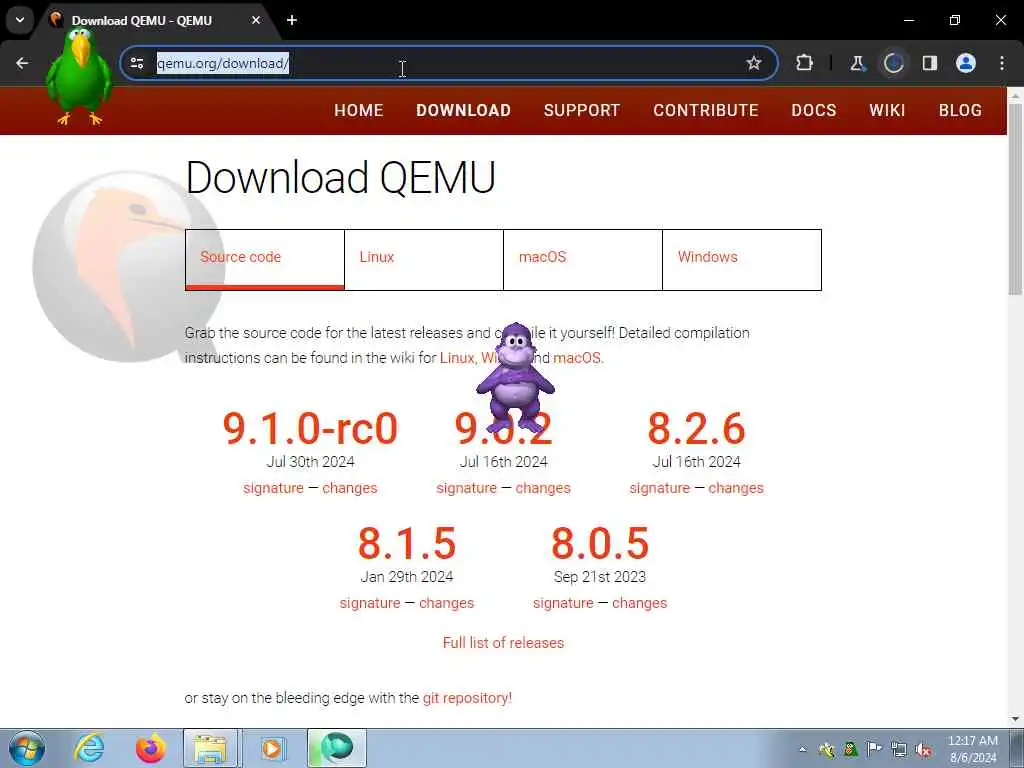The height and width of the screenshot is (768, 1024).
Task: Launch Firefox from the taskbar
Action: [x=151, y=748]
